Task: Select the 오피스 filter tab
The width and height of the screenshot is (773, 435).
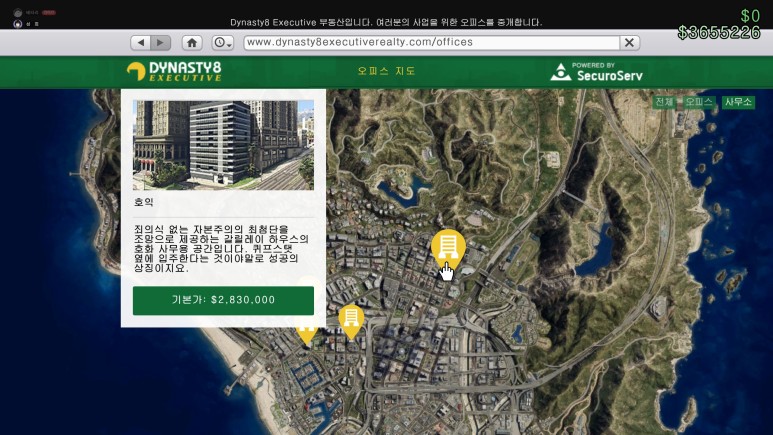Action: point(699,102)
